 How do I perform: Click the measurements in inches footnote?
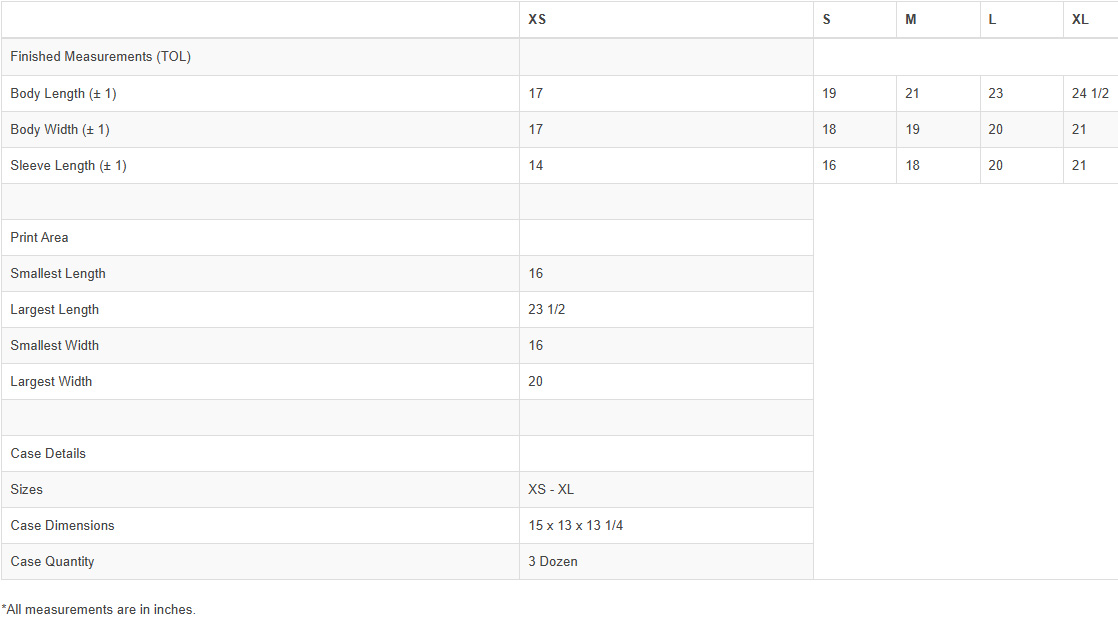[x=98, y=609]
